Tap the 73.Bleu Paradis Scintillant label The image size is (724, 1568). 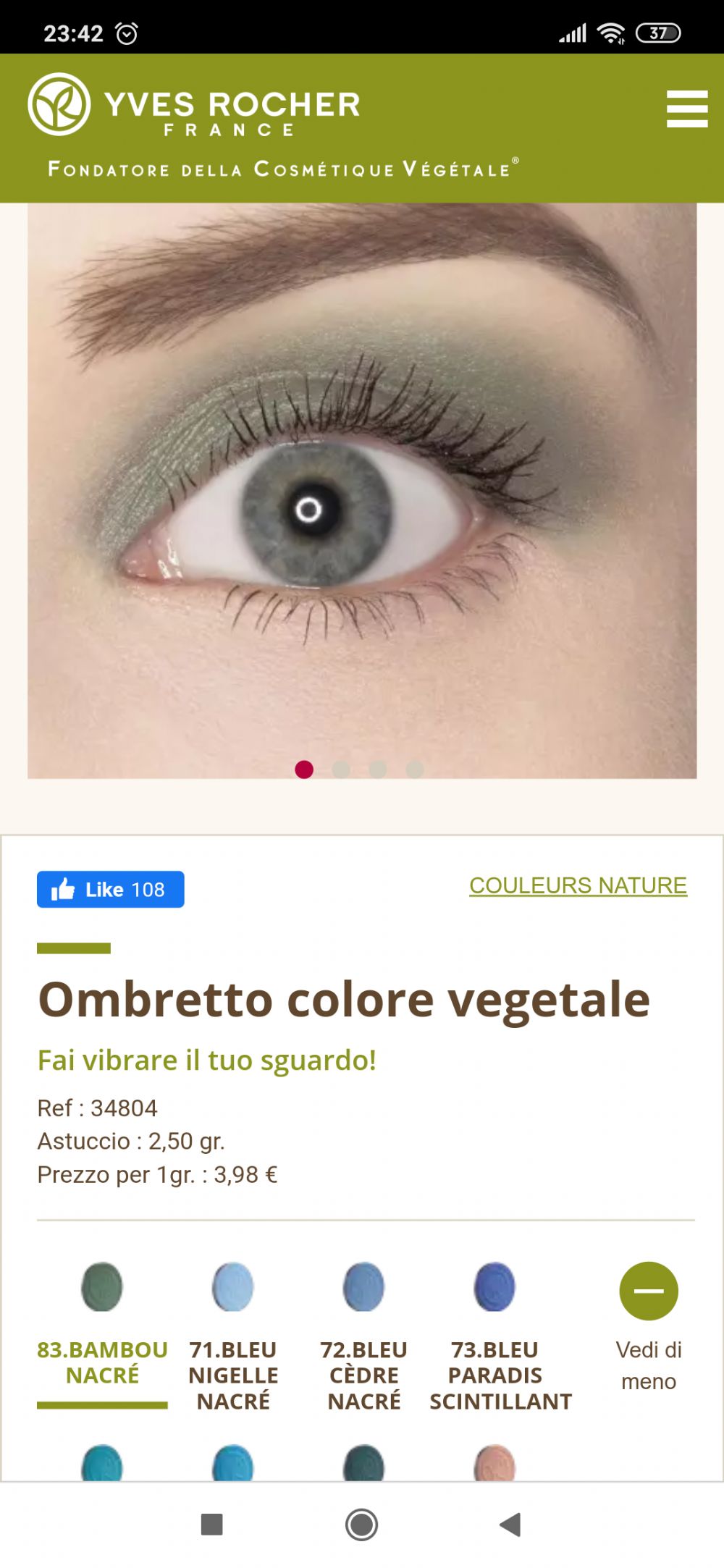click(500, 1375)
